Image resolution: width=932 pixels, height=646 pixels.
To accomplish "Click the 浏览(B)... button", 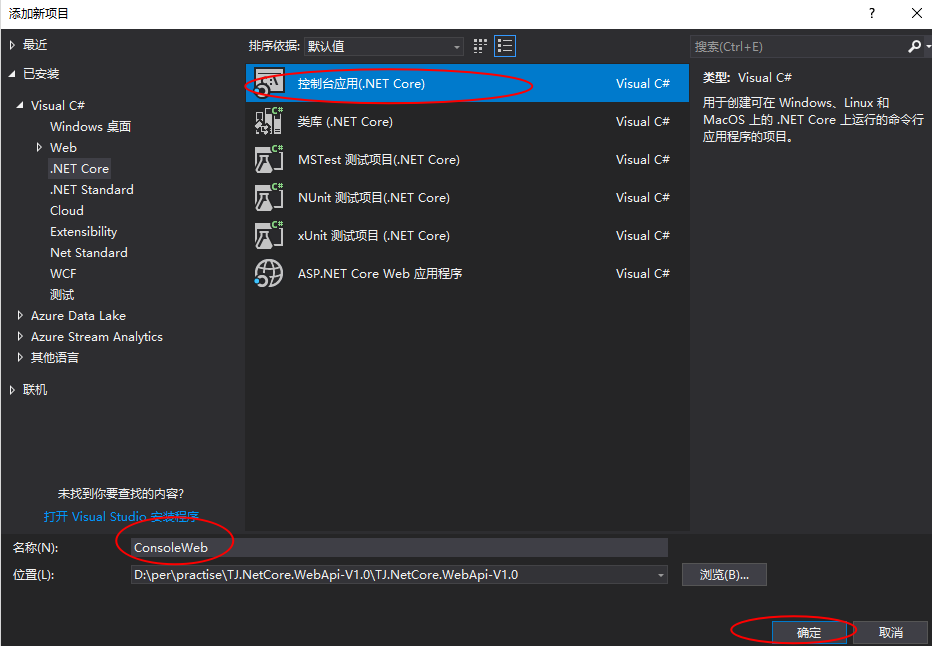I will [724, 575].
